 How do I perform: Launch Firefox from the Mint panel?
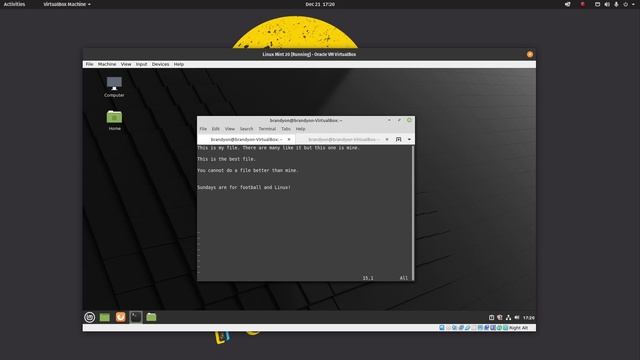[120, 317]
